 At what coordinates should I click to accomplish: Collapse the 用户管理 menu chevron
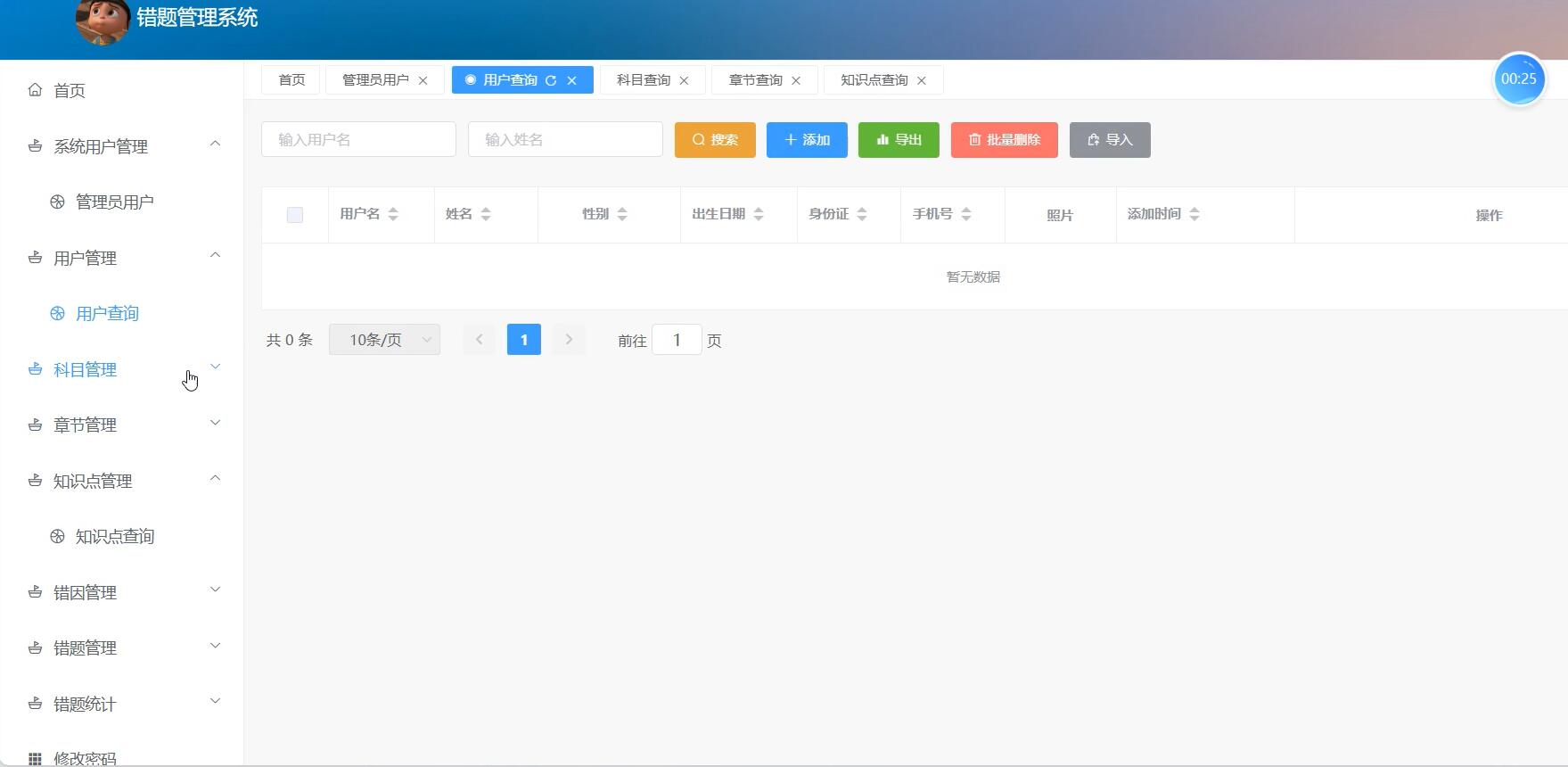(215, 255)
